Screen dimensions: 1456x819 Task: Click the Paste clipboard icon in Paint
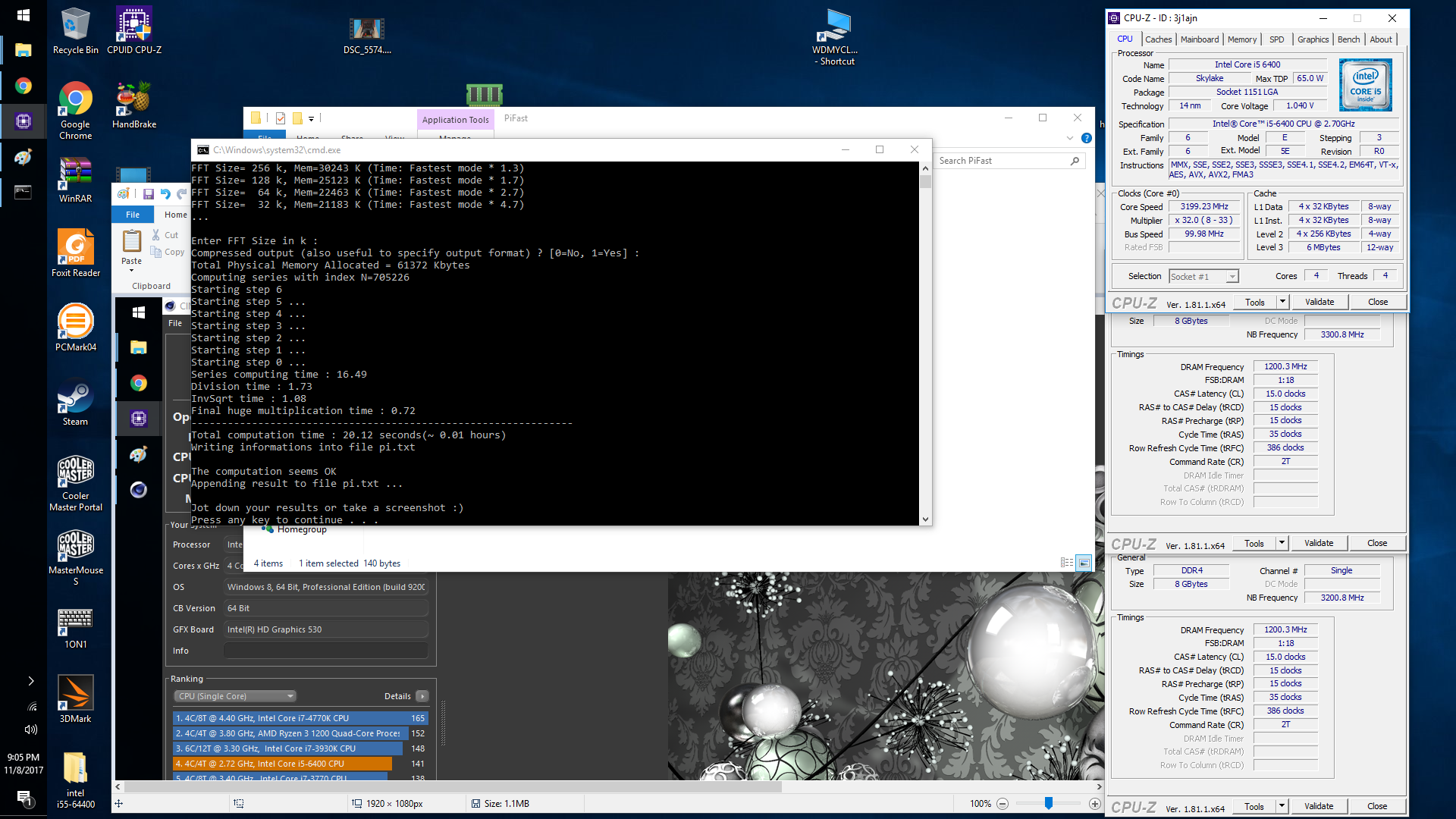132,241
